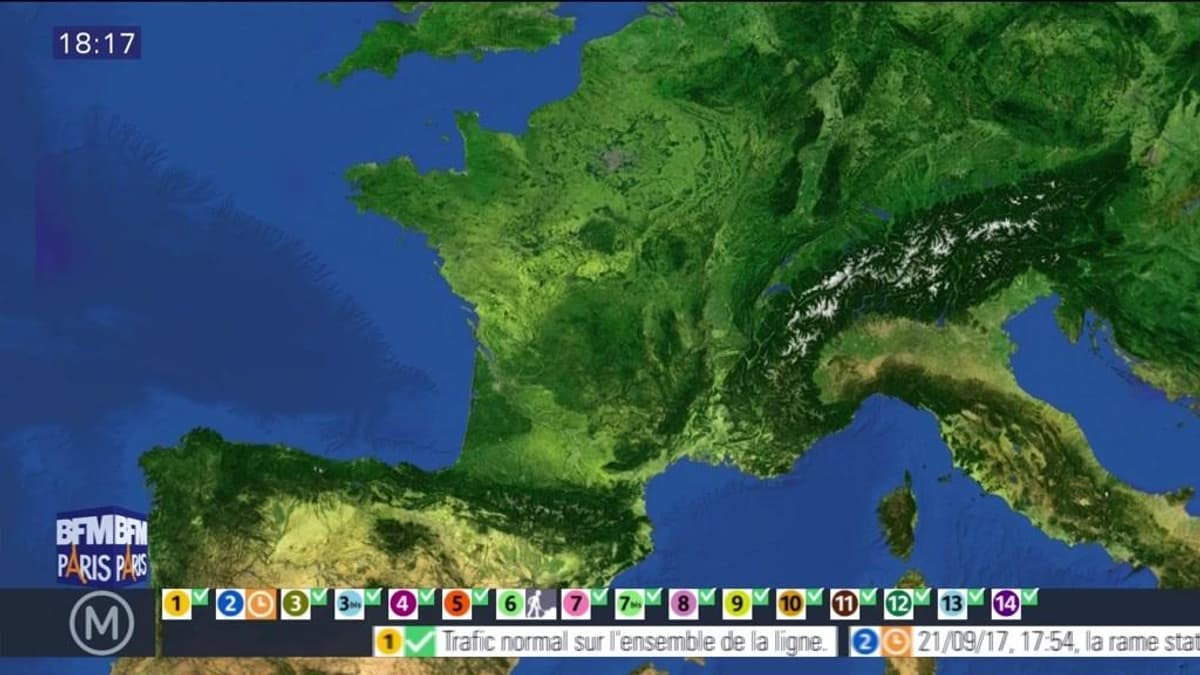Click the 18:17 clock display
This screenshot has height=675, width=1200.
click(97, 42)
